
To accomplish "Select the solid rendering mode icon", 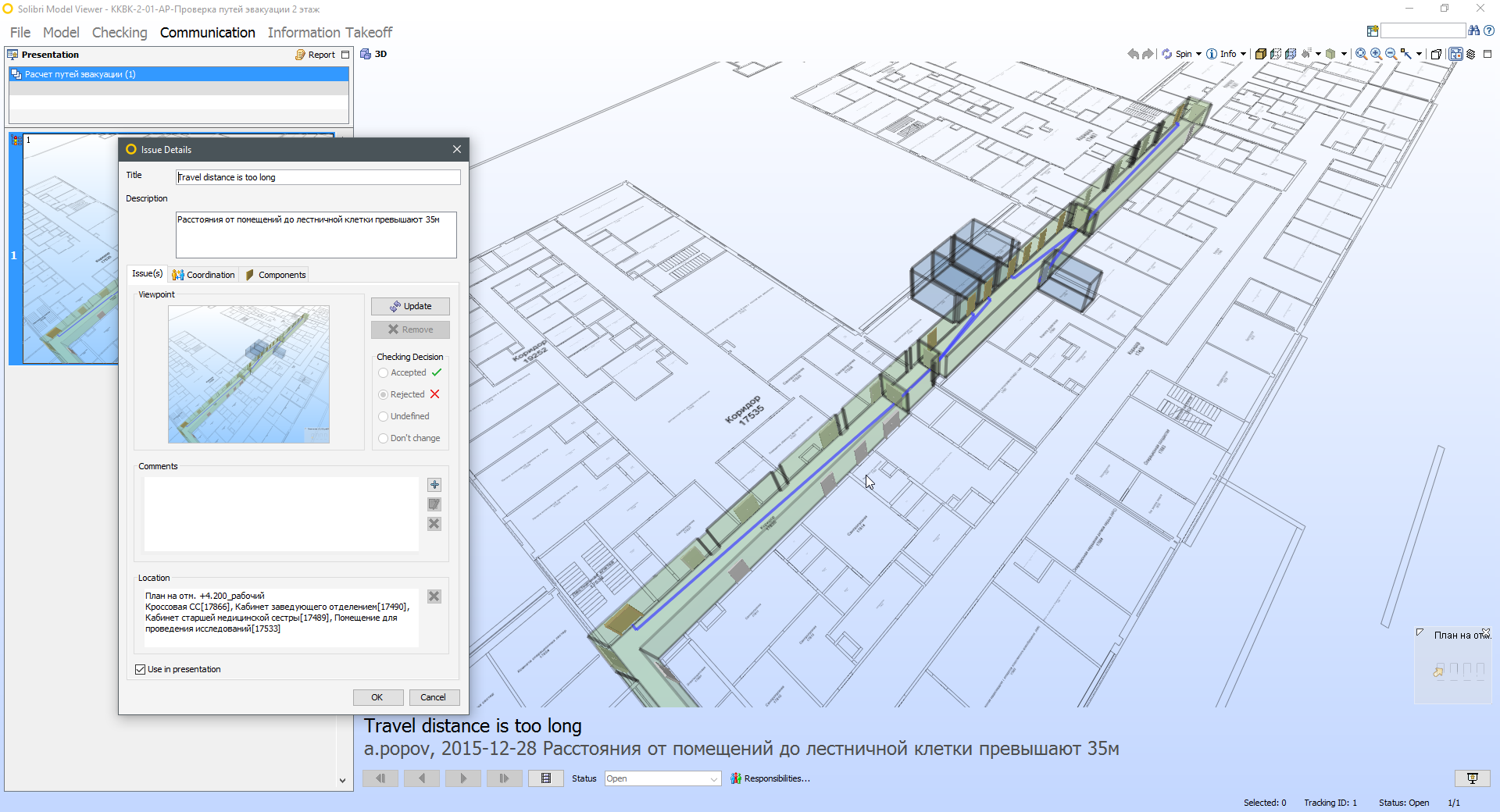I will 1260,54.
